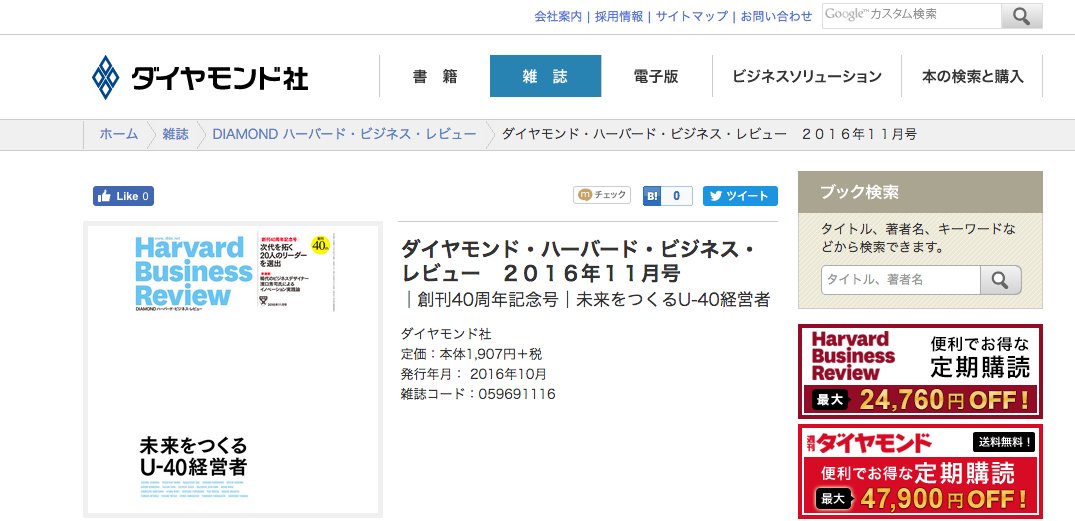The width and height of the screenshot is (1075, 521).
Task: Click the magazine code 059691116
Action: click(517, 394)
